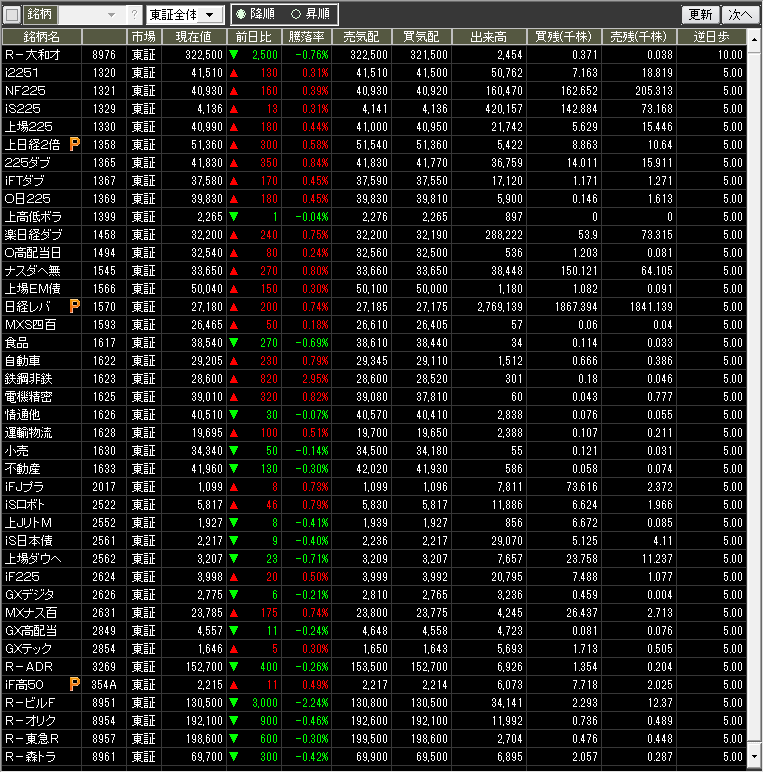
Task: Click the red up arrow in MXナス百 row
Action: (x=234, y=613)
